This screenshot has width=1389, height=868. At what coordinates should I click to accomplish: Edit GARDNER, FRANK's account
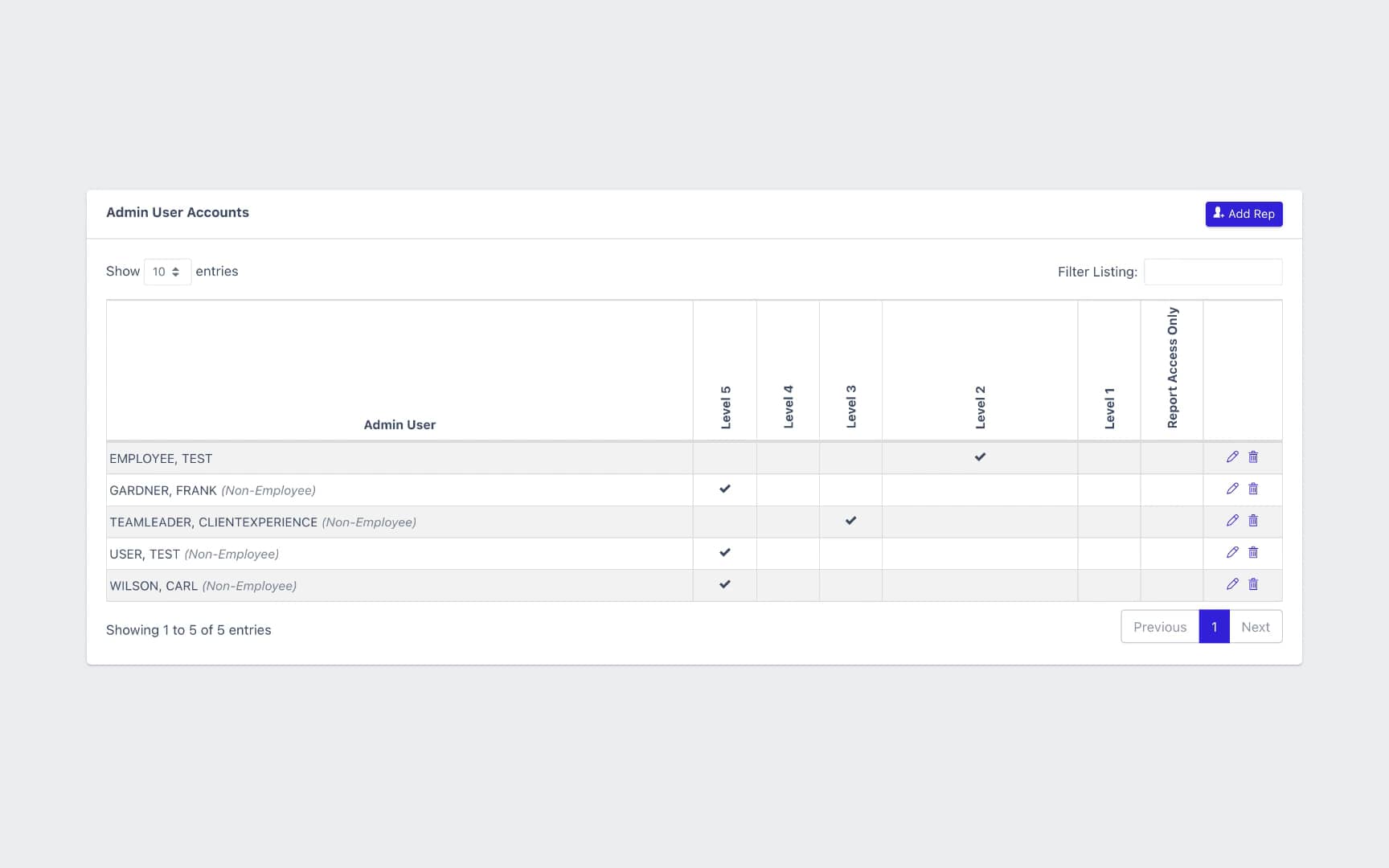1232,489
